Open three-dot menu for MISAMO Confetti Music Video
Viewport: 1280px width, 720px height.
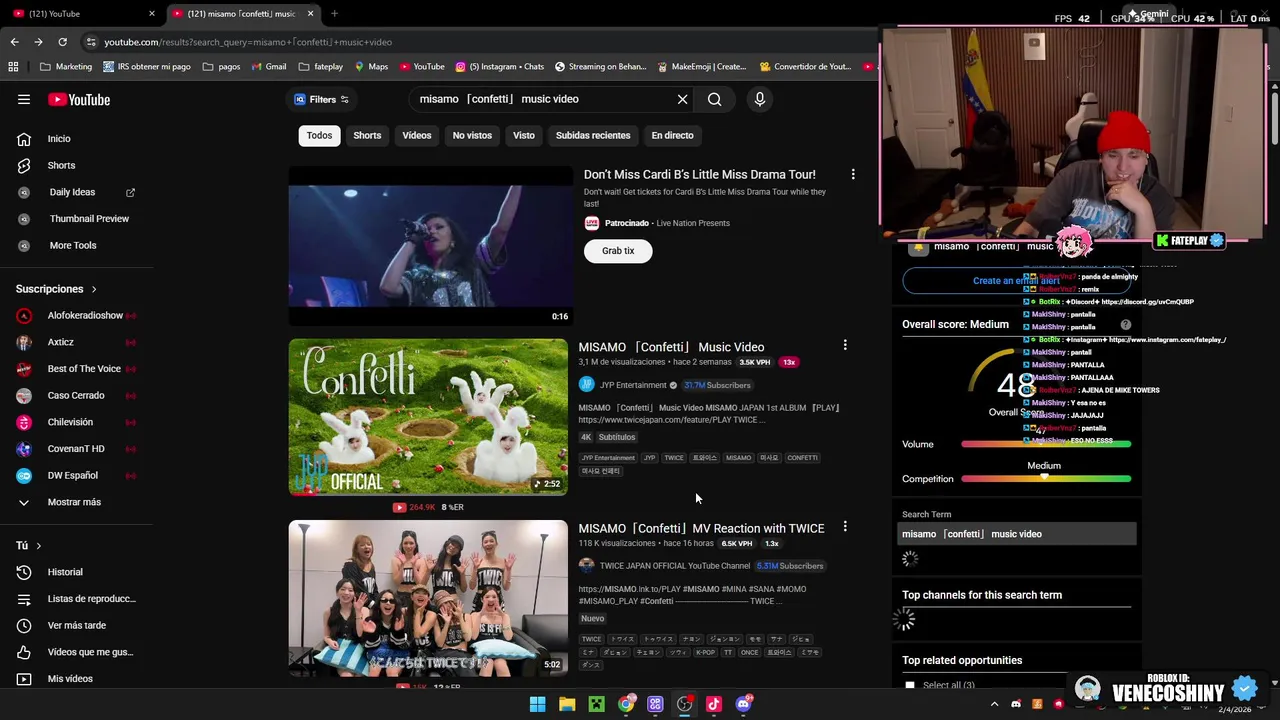pyautogui.click(x=845, y=345)
